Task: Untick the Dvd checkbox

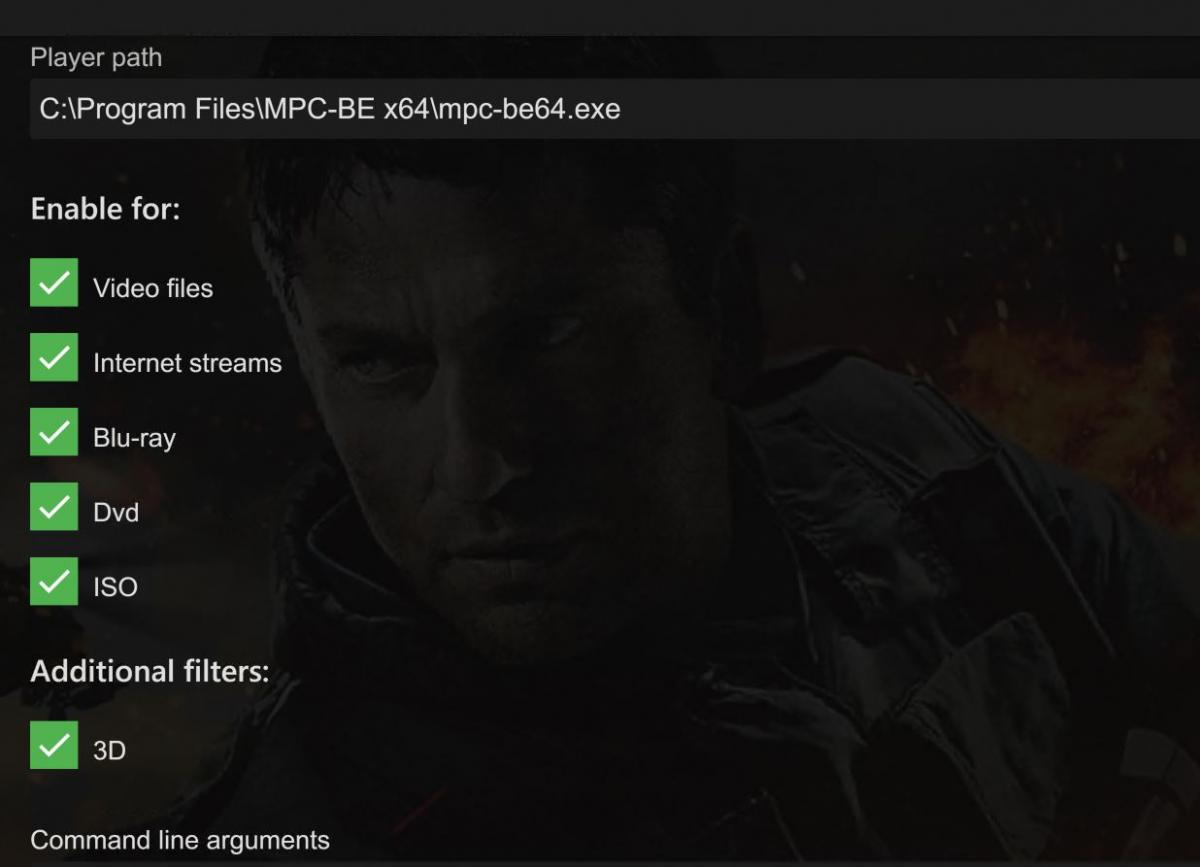Action: click(54, 509)
